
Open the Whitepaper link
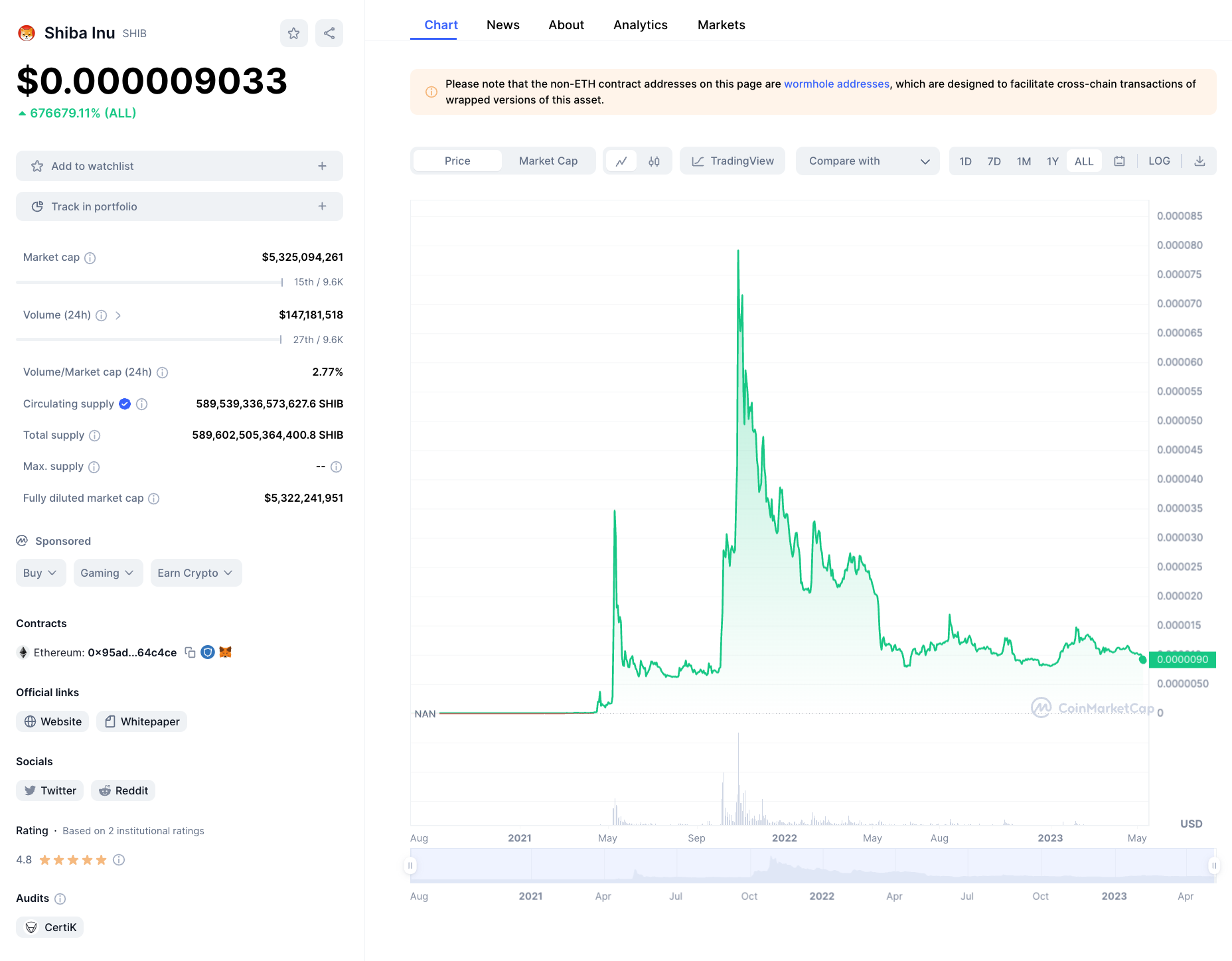point(141,722)
